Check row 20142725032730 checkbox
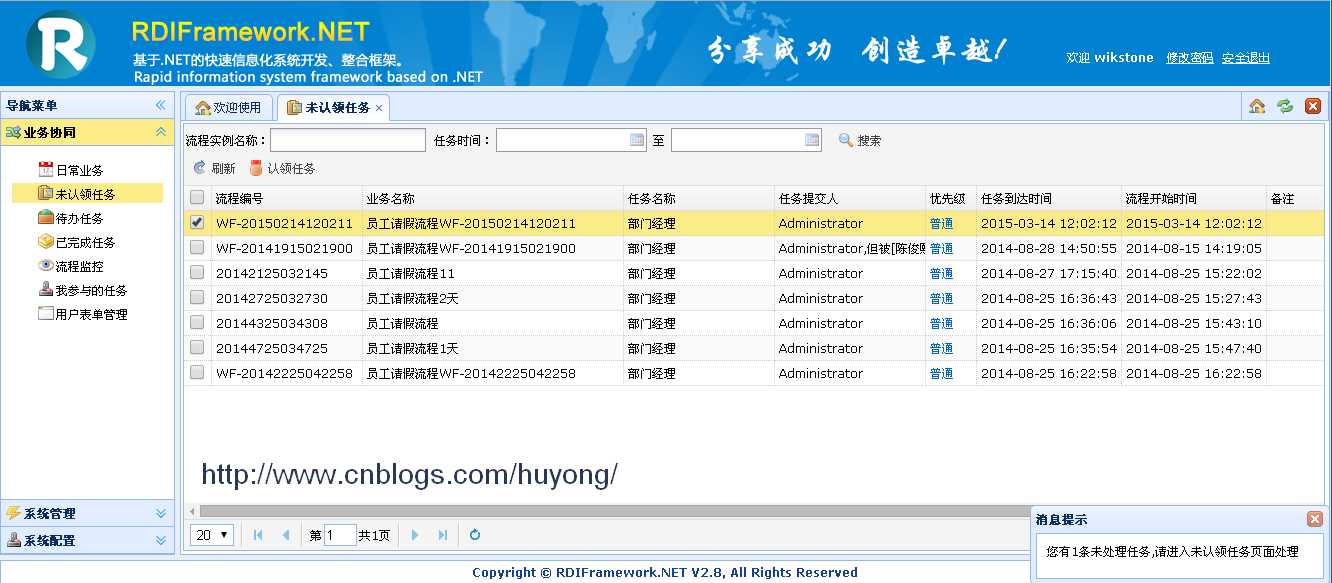The height and width of the screenshot is (583, 1332). pos(197,298)
